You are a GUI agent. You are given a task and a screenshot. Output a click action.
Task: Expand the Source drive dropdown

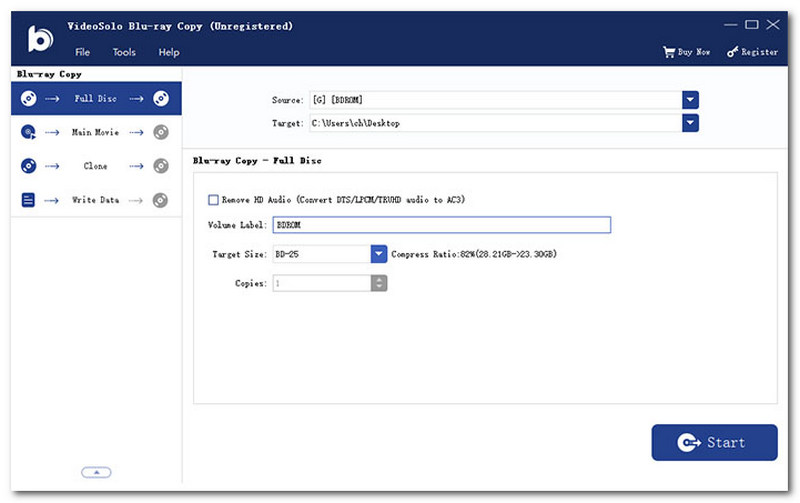690,100
